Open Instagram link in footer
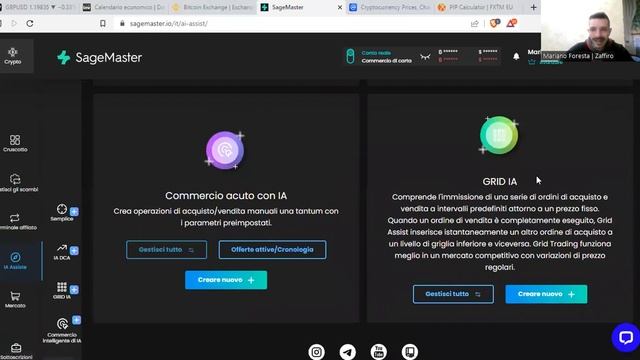Image resolution: width=640 pixels, height=360 pixels. (x=316, y=352)
